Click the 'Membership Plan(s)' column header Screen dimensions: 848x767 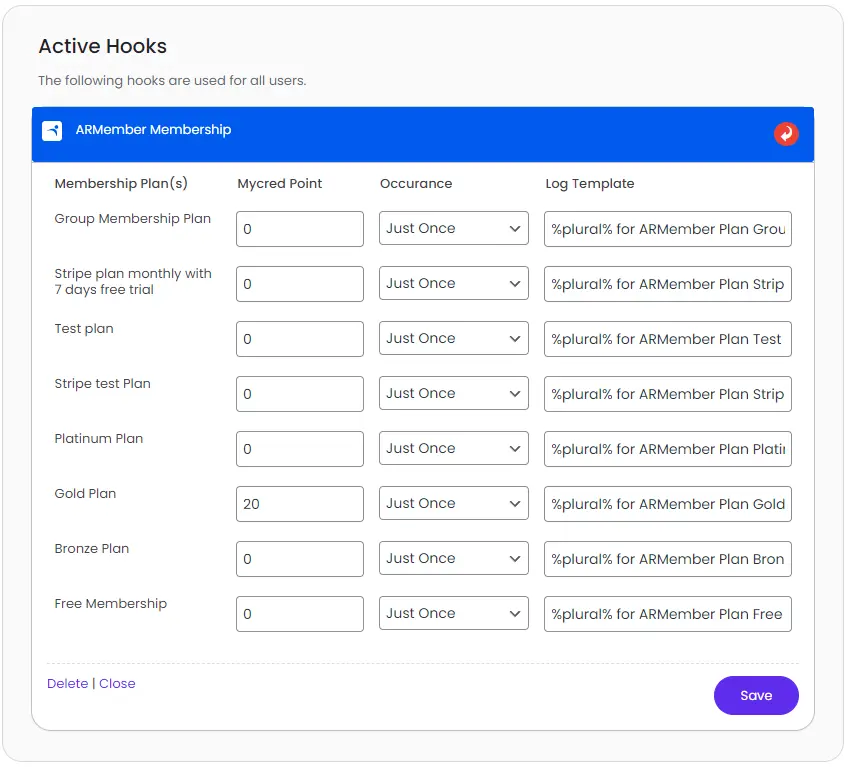pyautogui.click(x=121, y=184)
